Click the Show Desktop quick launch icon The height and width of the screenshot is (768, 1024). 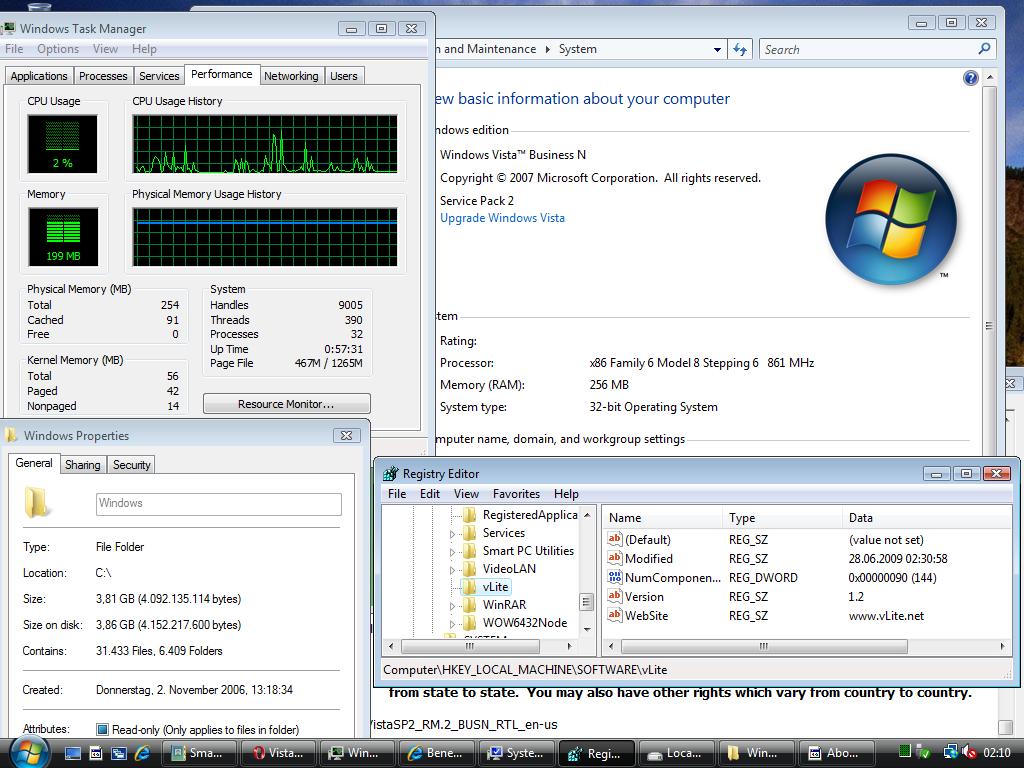pyautogui.click(x=72, y=753)
